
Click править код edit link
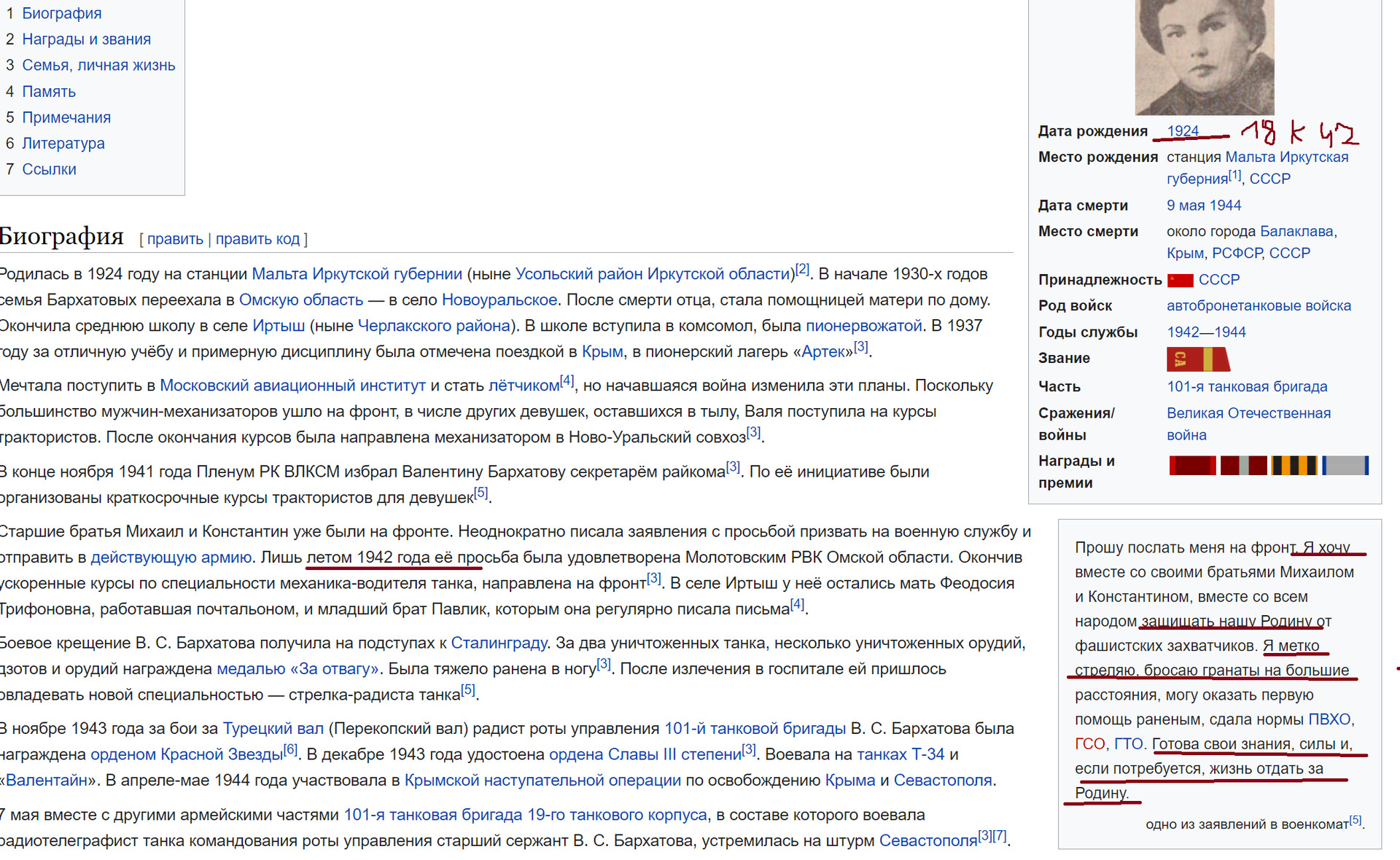click(x=257, y=239)
